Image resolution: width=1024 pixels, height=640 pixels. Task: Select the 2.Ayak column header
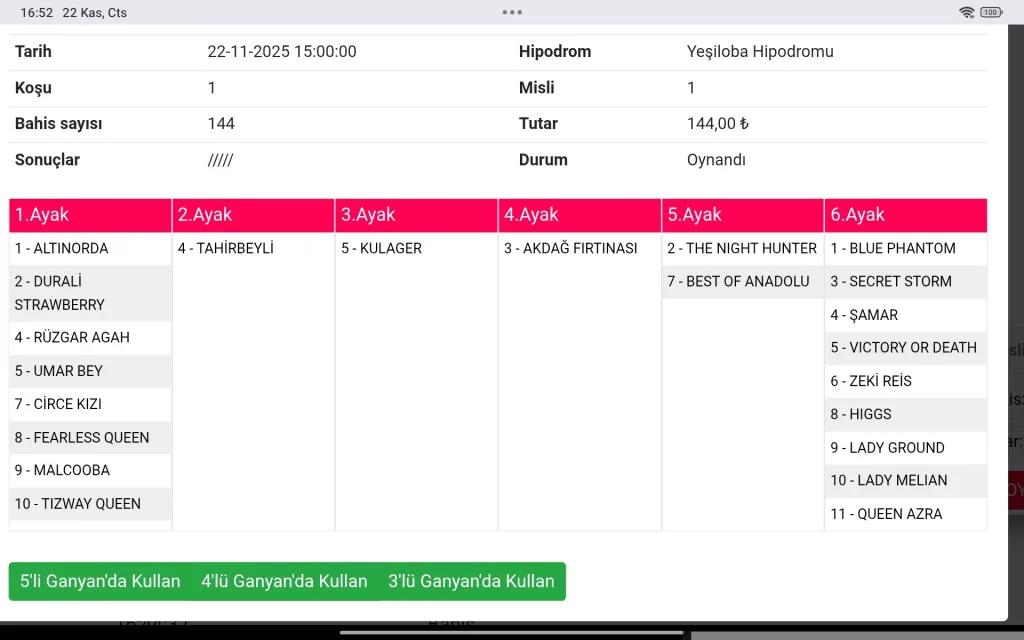[x=254, y=215]
